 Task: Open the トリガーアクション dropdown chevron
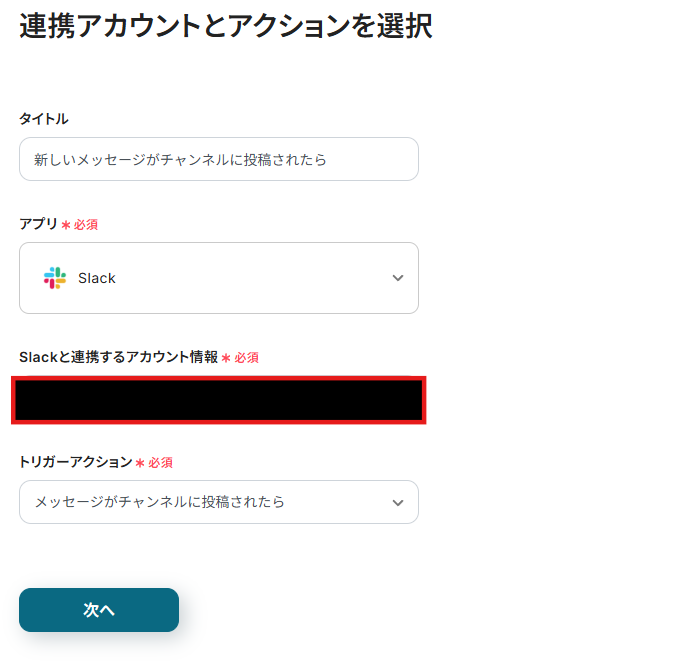[398, 503]
